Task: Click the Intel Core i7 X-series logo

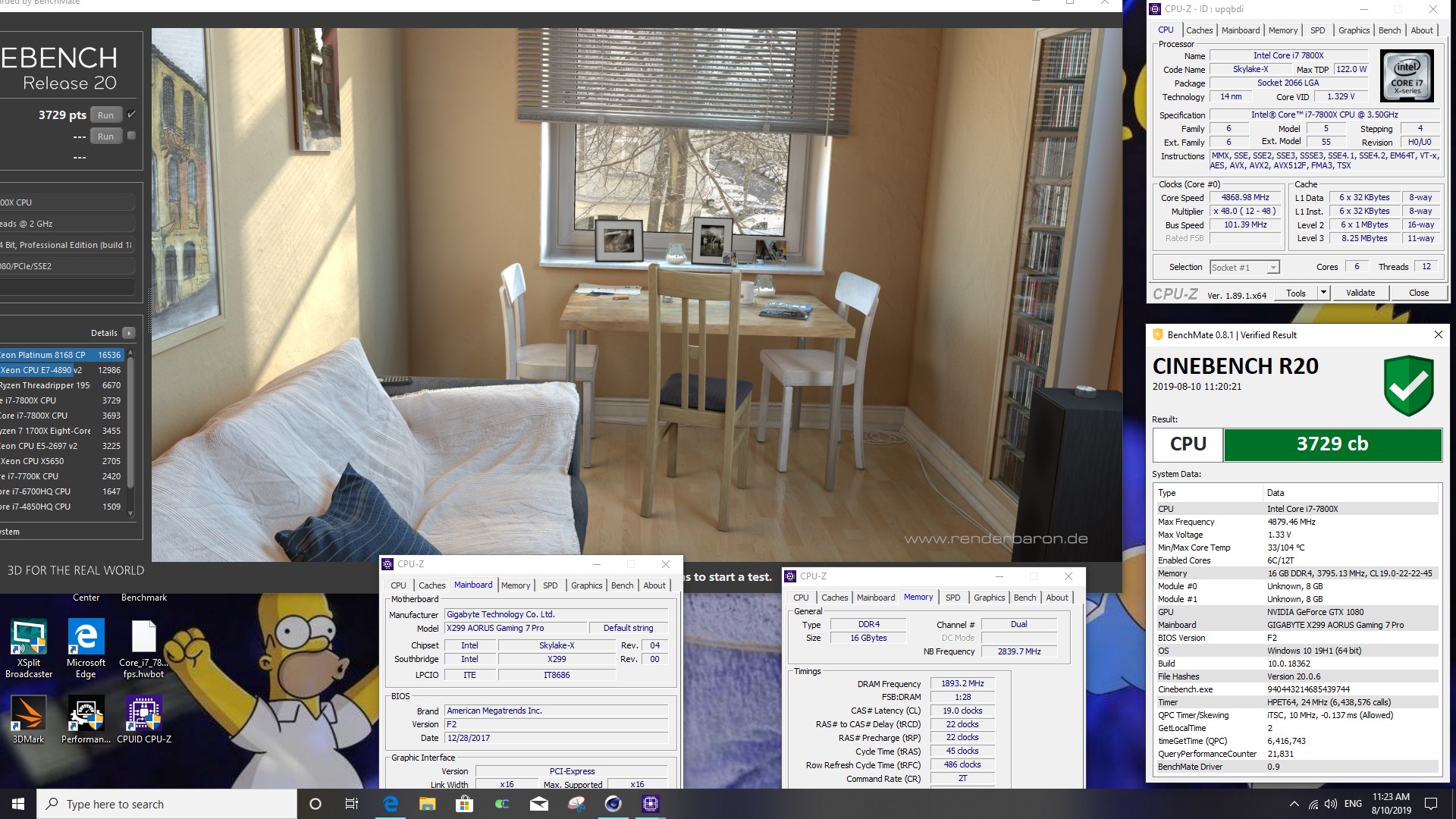Action: click(1407, 76)
